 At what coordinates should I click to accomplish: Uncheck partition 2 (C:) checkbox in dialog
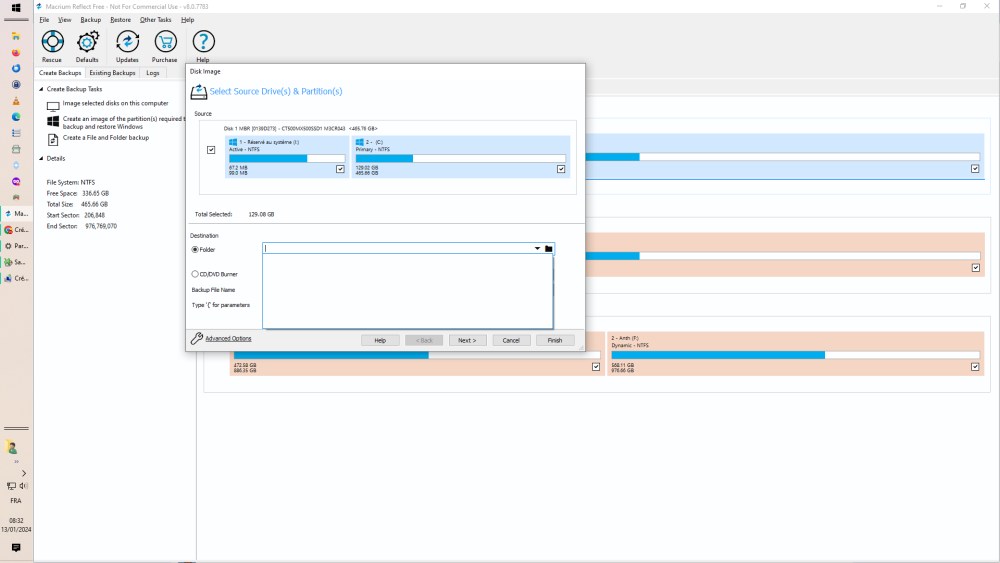[561, 169]
